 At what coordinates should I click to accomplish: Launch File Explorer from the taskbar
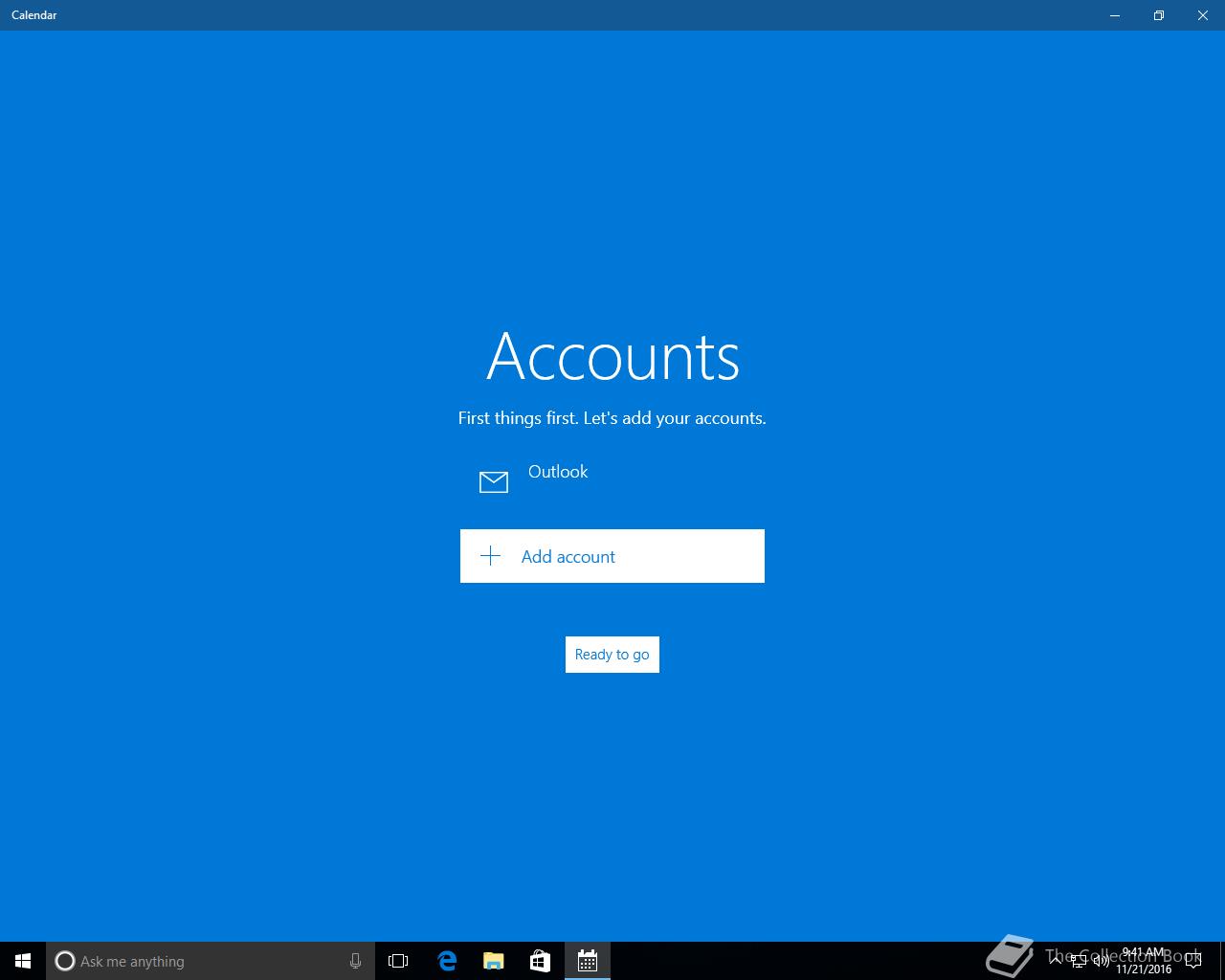[494, 961]
